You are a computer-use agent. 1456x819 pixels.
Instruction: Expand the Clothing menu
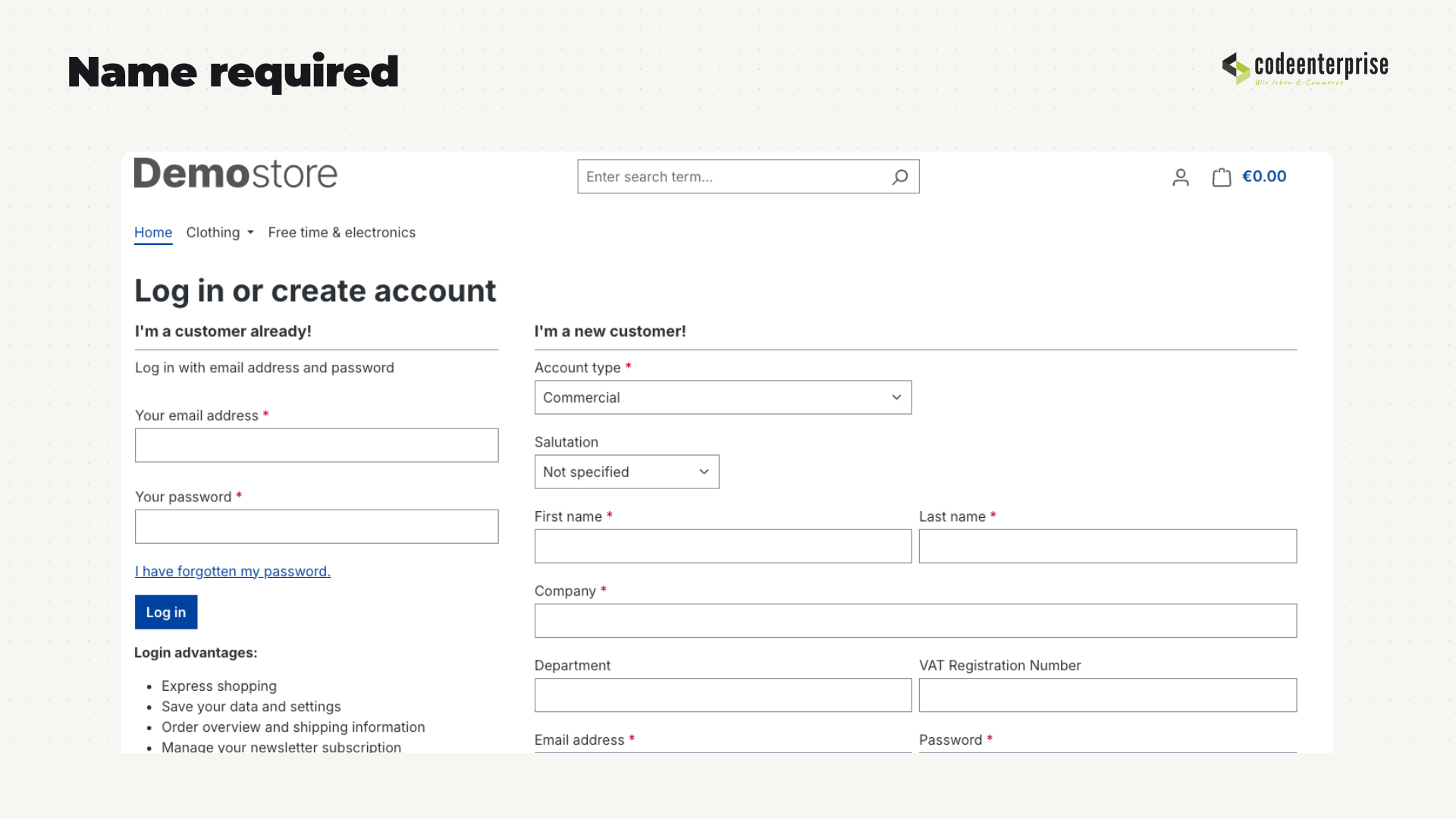[220, 233]
